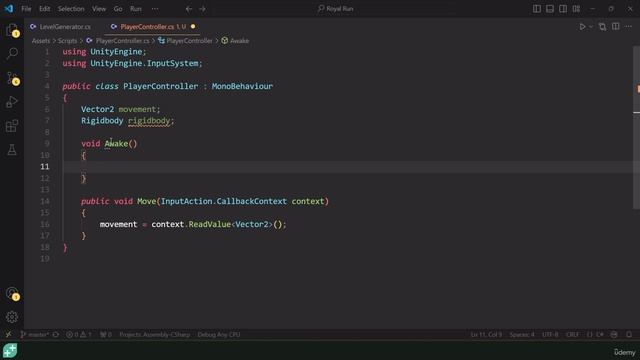Open the CRLF end-of-line selector

[x=572, y=334]
